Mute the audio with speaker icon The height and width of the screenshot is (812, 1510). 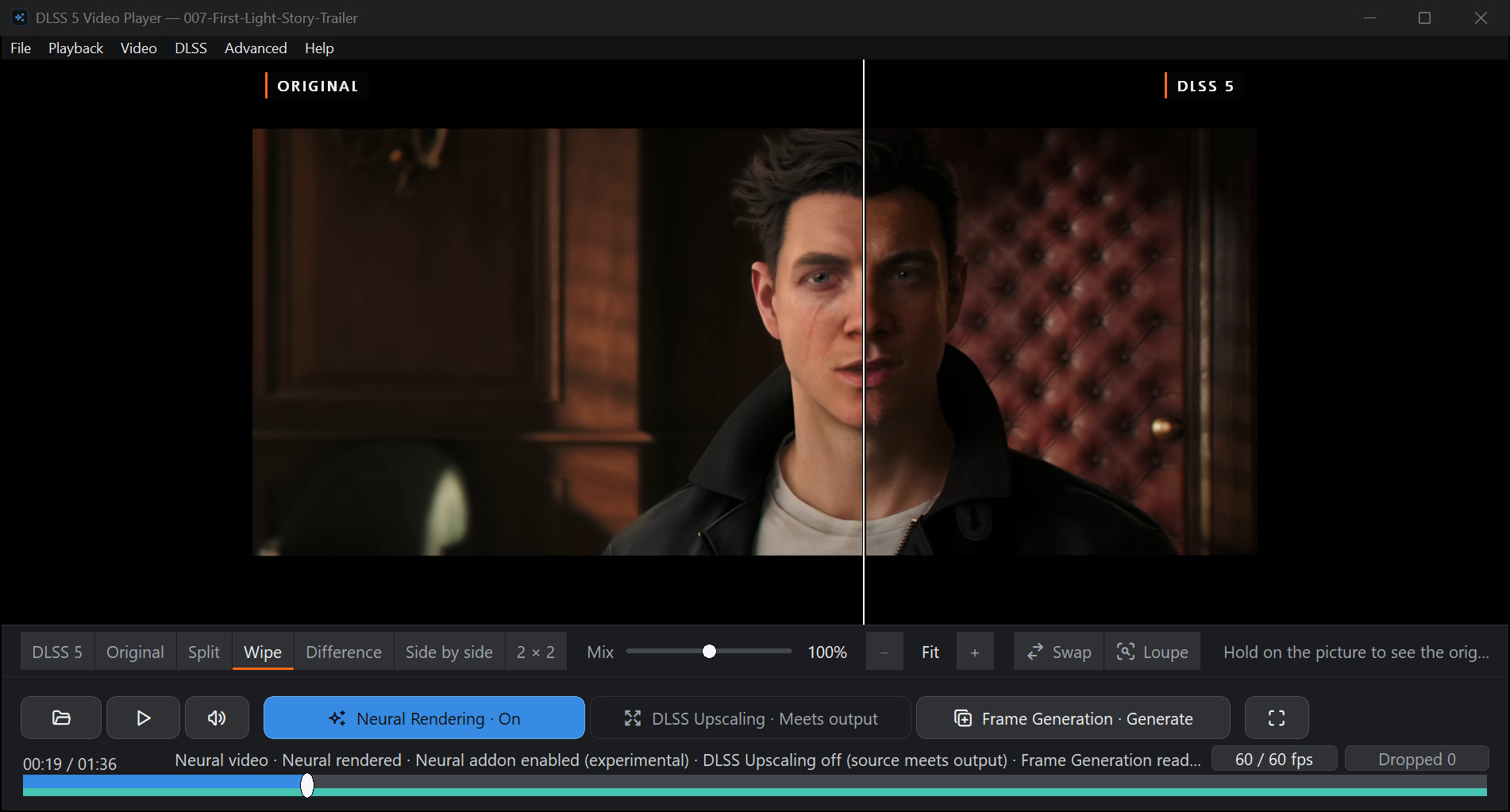click(x=217, y=718)
